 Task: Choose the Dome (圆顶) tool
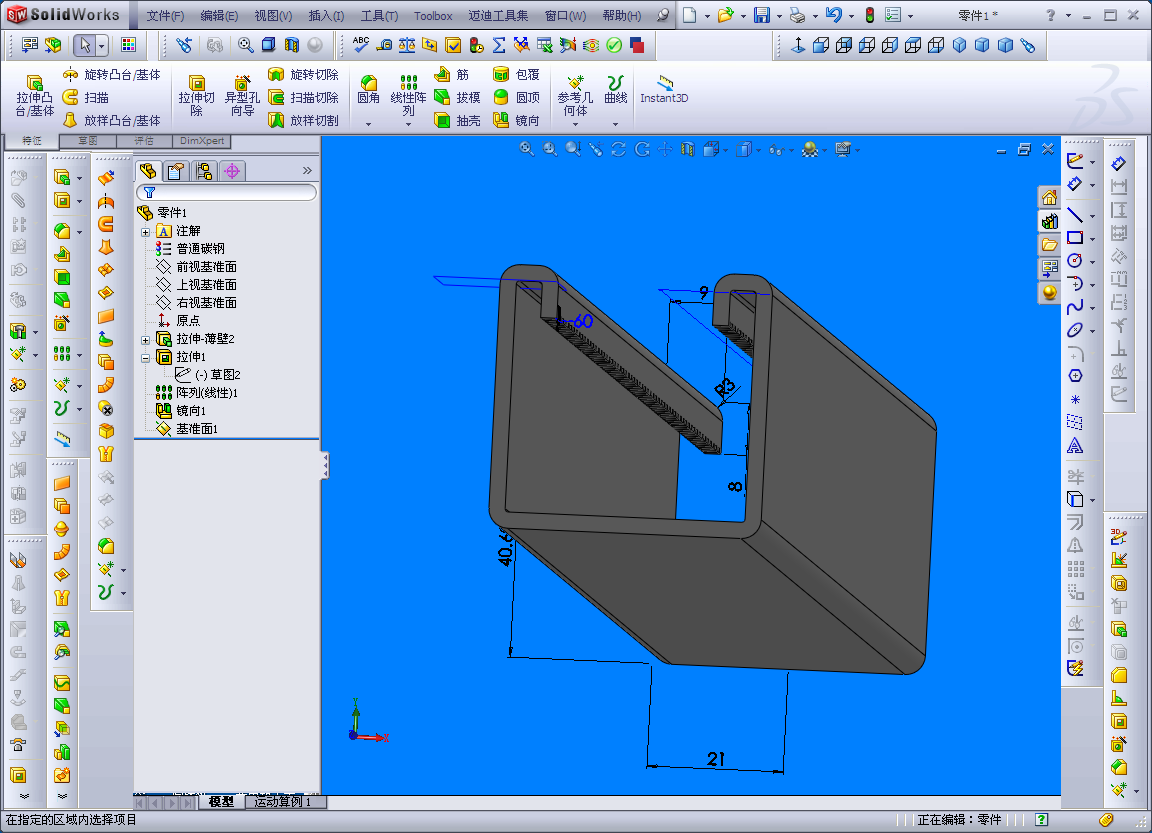point(516,97)
